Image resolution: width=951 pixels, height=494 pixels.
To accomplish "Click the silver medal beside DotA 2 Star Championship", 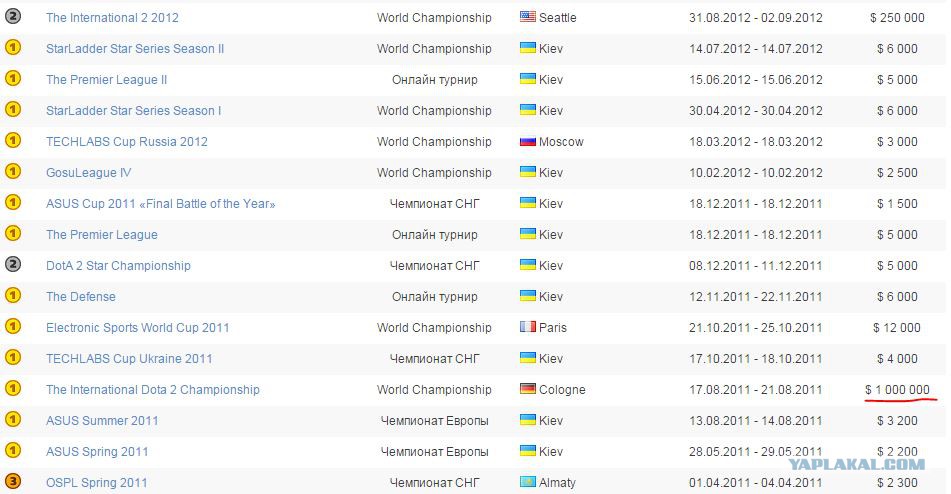I will 13,265.
